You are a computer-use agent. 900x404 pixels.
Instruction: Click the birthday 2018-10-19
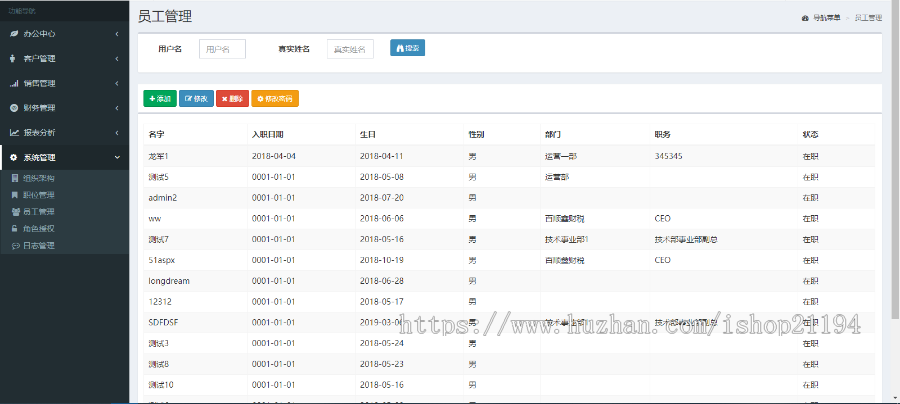pos(382,260)
